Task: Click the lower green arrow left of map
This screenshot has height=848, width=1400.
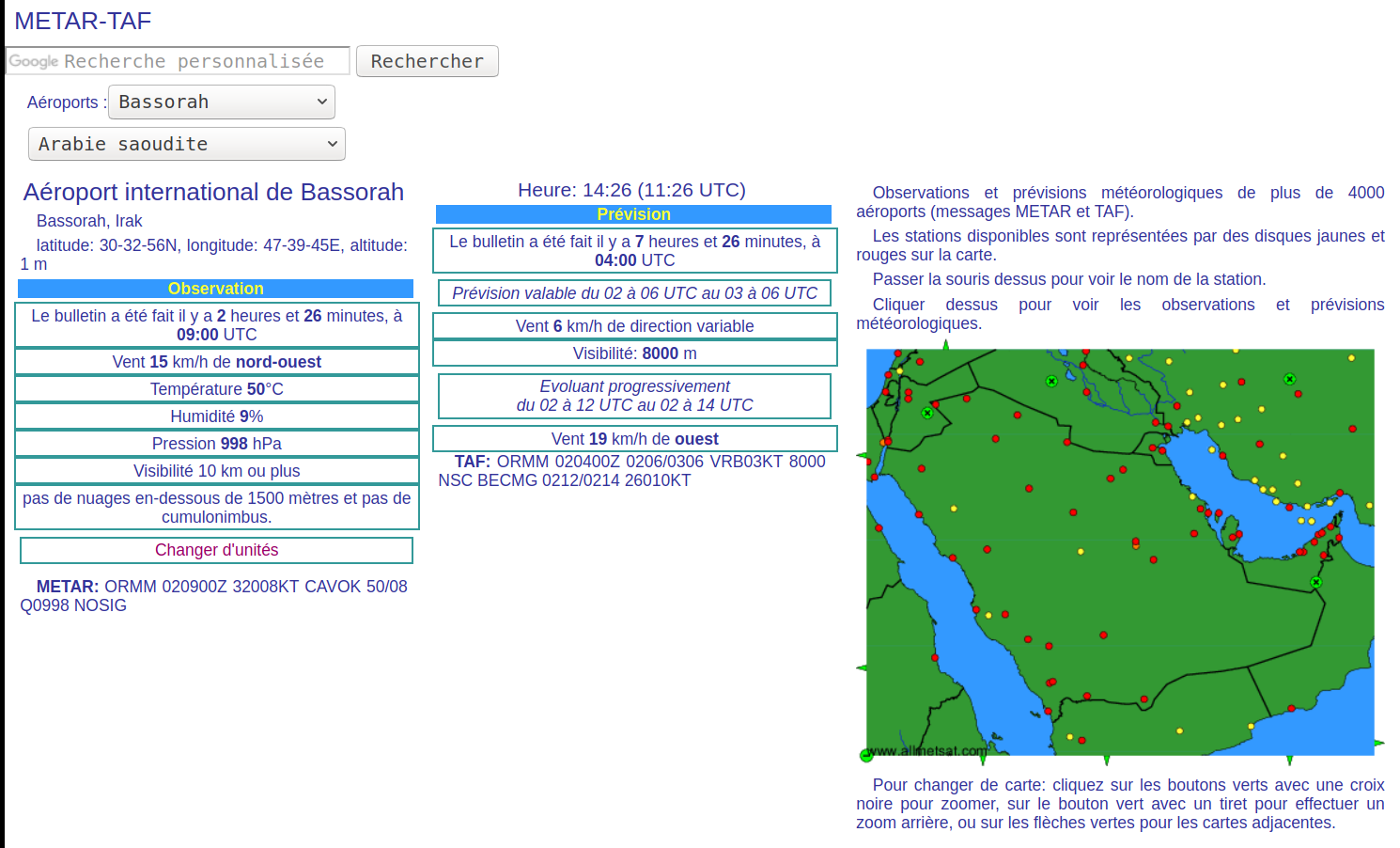Action: (862, 668)
